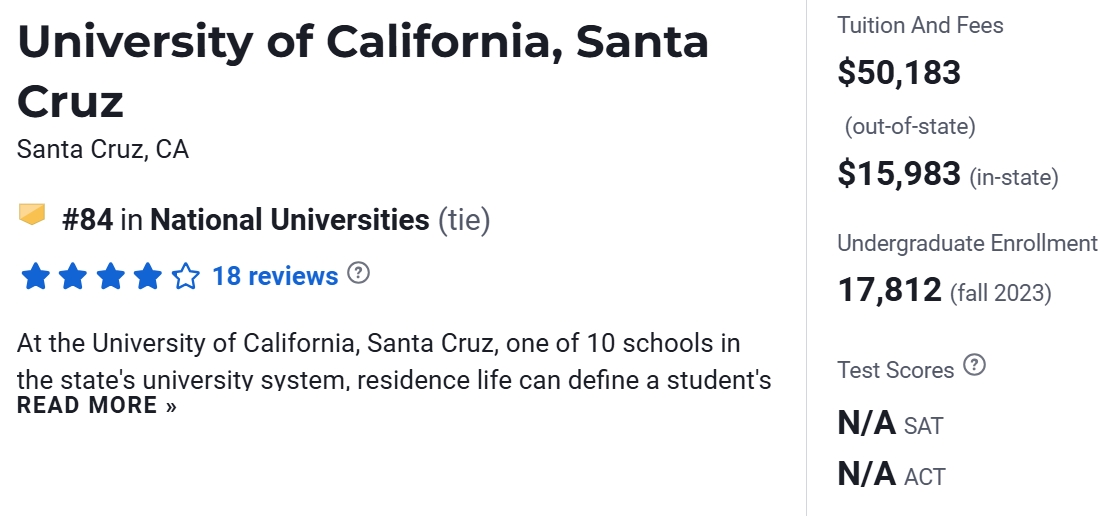Click the 17,812 undergraduate enrollment figure
The width and height of the screenshot is (1119, 516).
(x=889, y=291)
